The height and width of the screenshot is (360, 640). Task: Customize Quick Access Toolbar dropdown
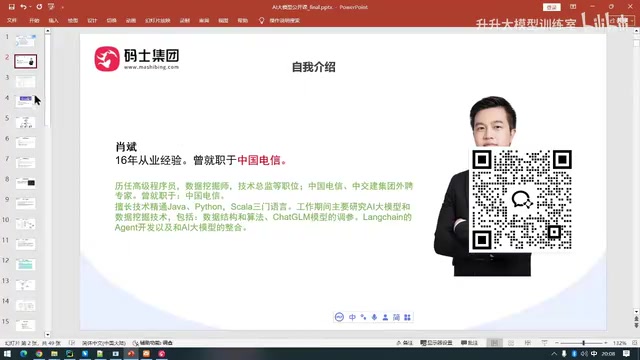[x=62, y=7]
